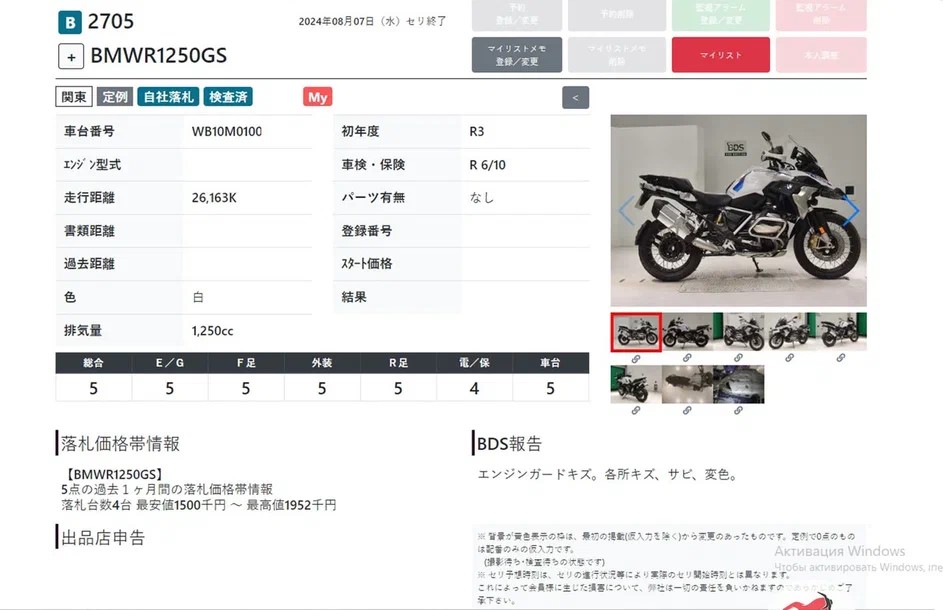Select the underside photo thumbnail
This screenshot has width=943, height=610.
tap(687, 384)
